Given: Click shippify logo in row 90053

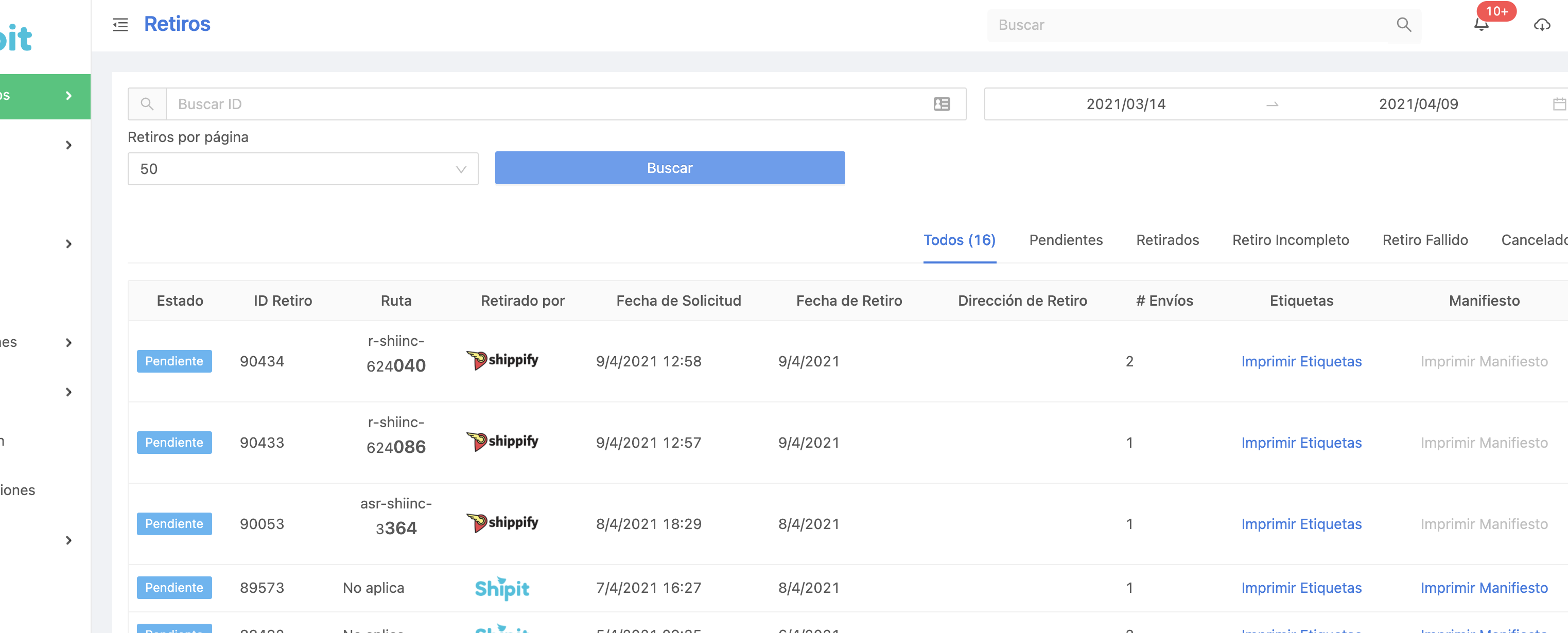Looking at the screenshot, I should coord(502,523).
